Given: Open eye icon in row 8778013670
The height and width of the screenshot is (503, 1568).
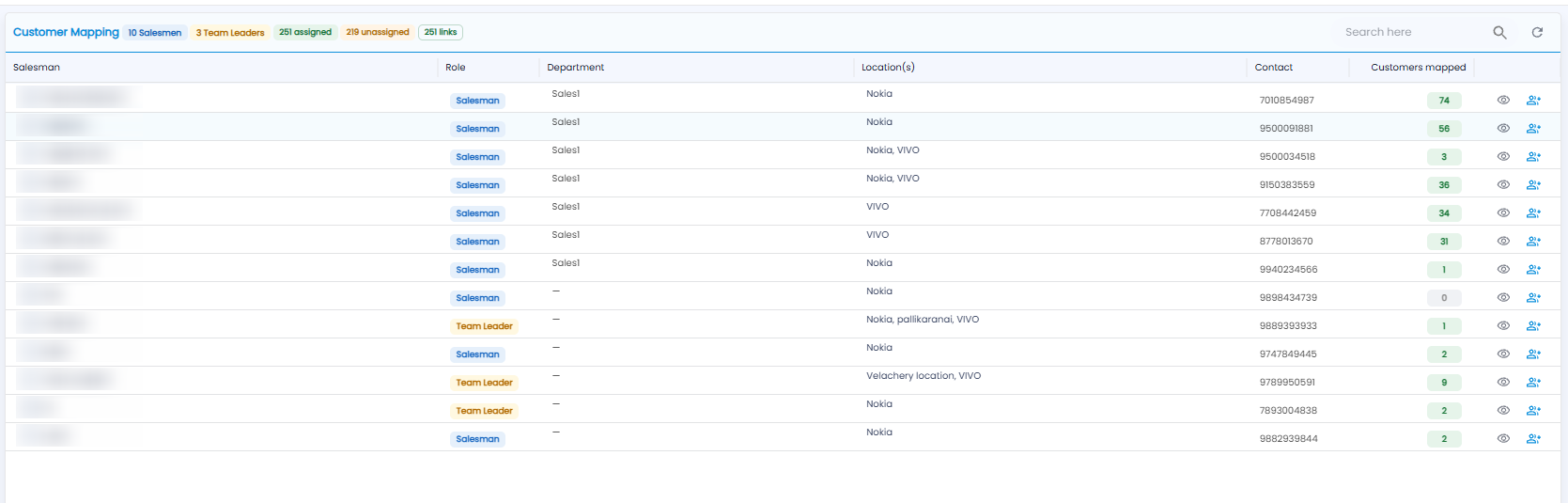Looking at the screenshot, I should [1503, 241].
